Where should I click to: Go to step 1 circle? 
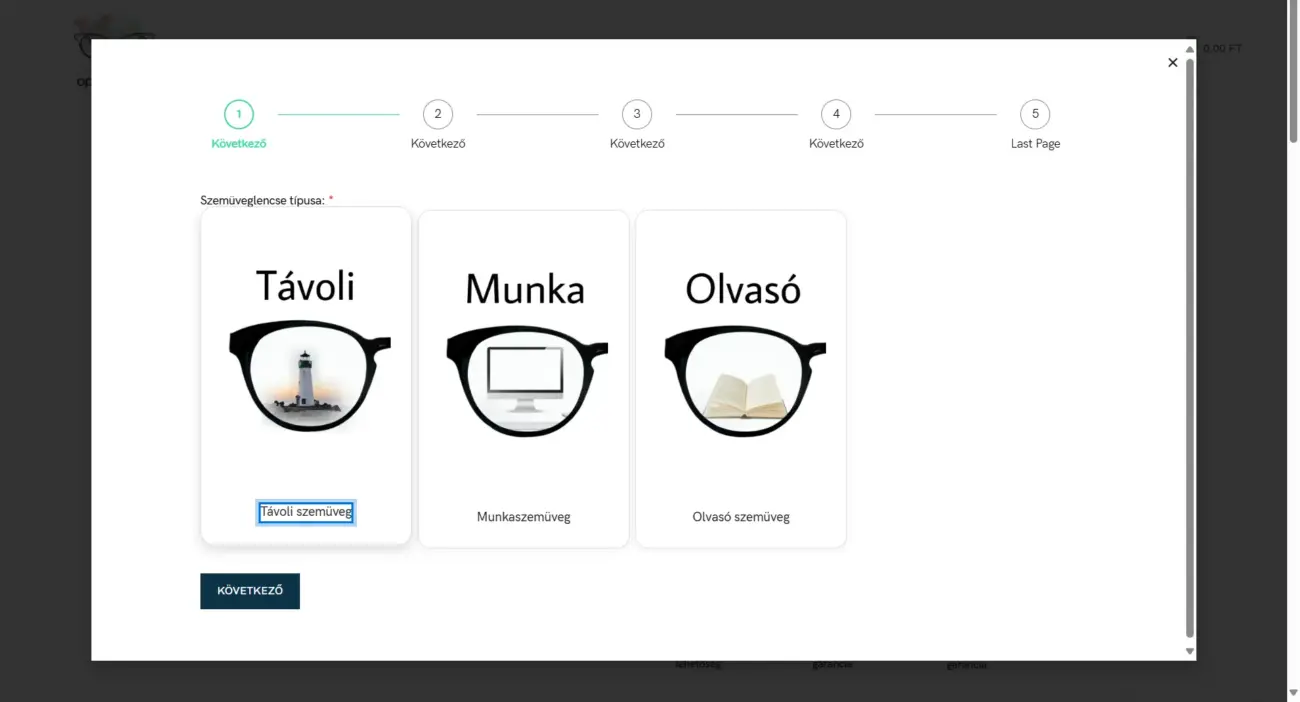coord(239,114)
